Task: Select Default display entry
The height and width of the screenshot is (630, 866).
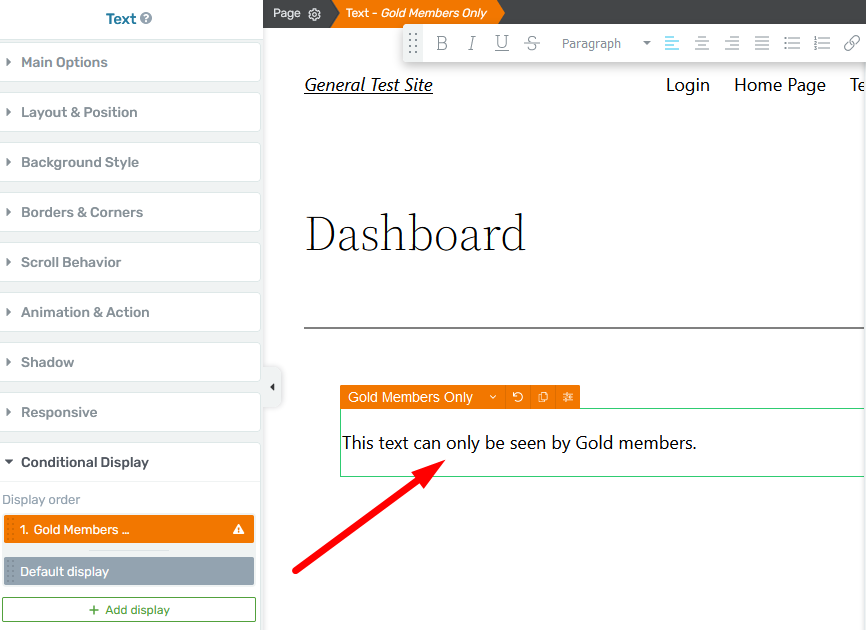Action: tap(129, 571)
